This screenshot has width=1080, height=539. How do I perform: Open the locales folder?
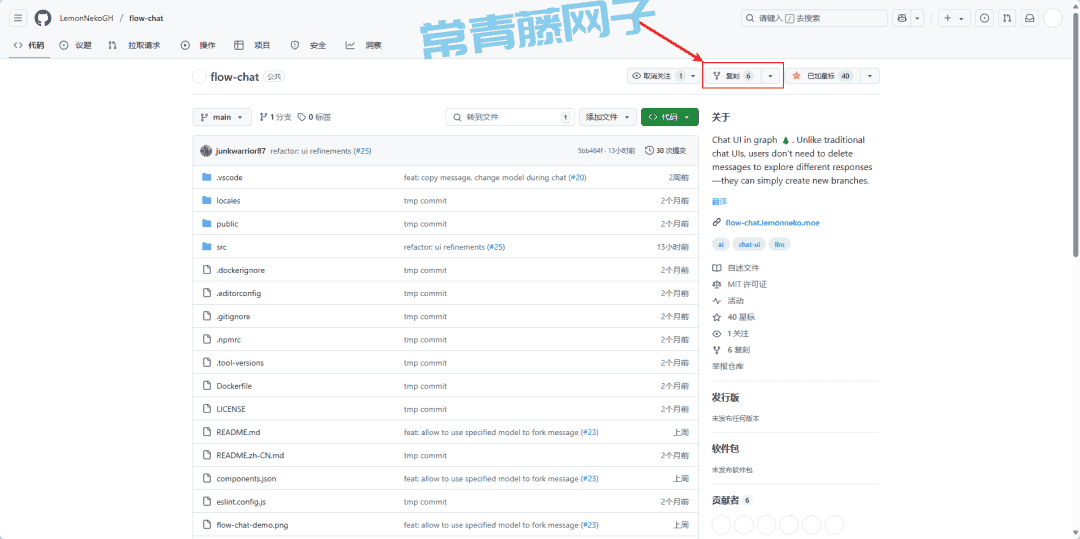coord(228,200)
